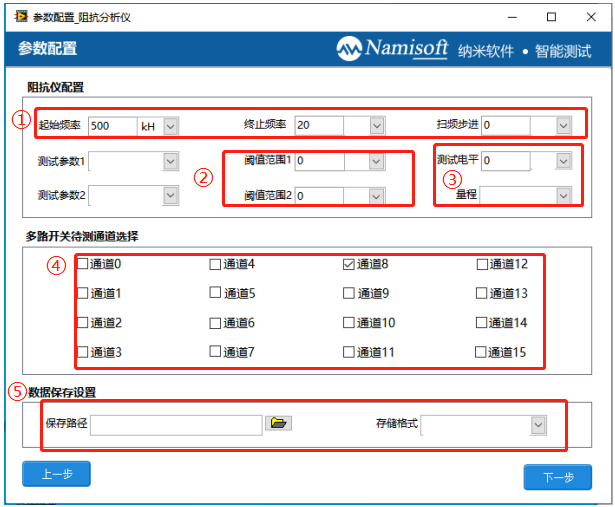Click the LabVIEW app icon in the title bar
The image size is (615, 507).
click(x=21, y=16)
